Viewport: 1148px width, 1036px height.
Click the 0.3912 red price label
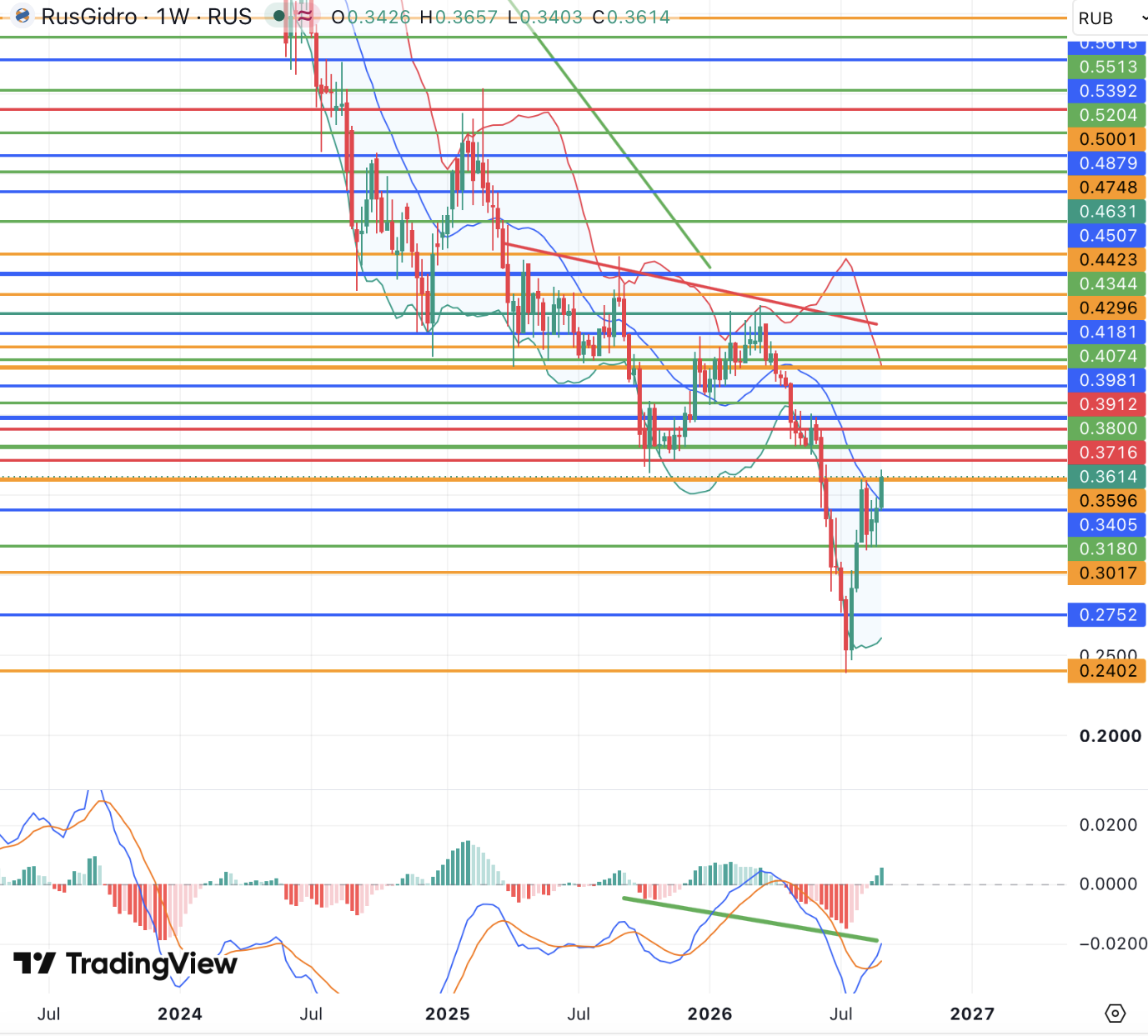1108,405
